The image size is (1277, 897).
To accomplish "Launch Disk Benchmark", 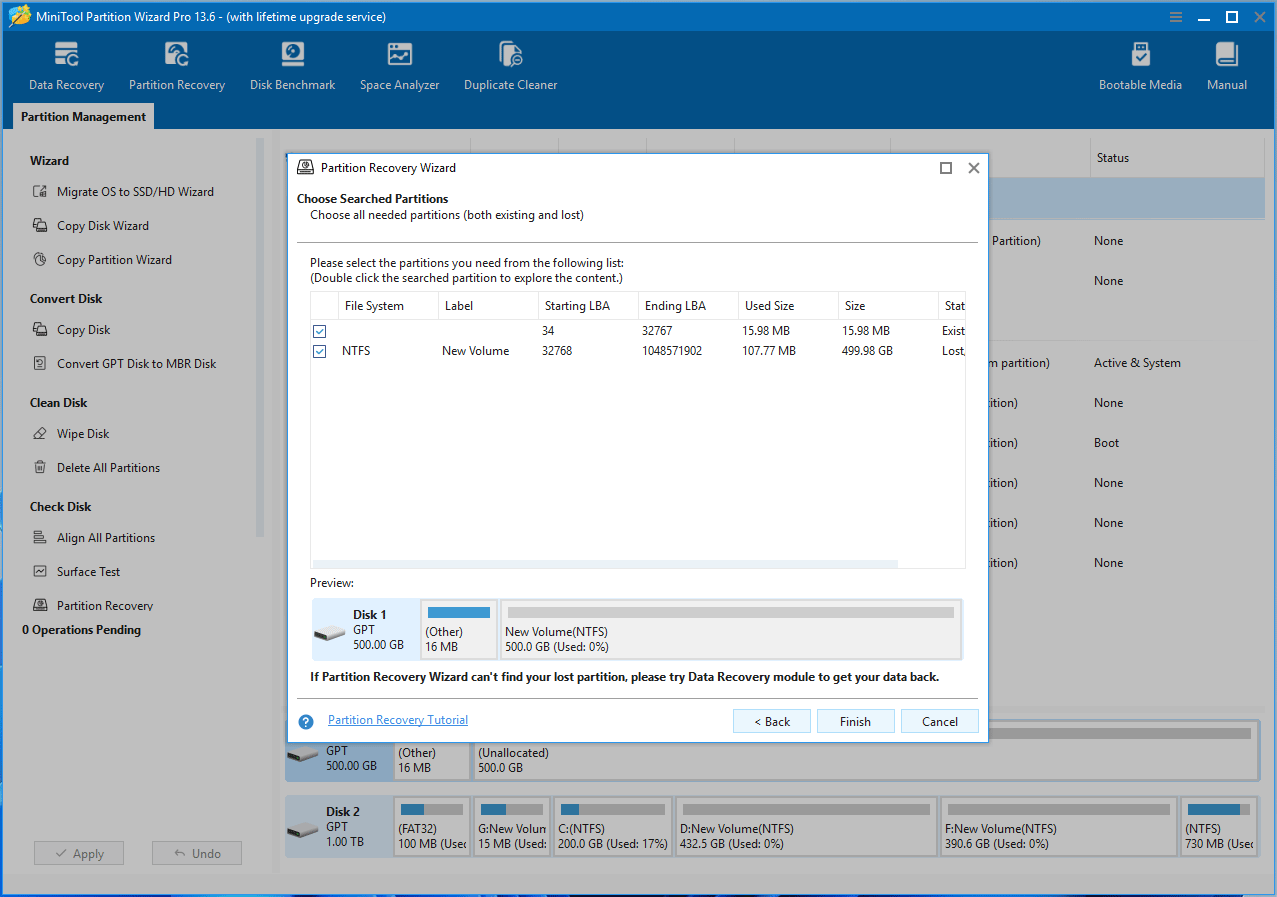I will (x=292, y=64).
